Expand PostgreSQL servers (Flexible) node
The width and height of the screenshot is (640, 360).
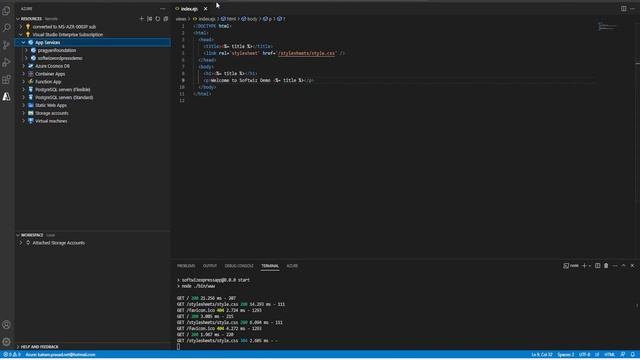point(24,89)
